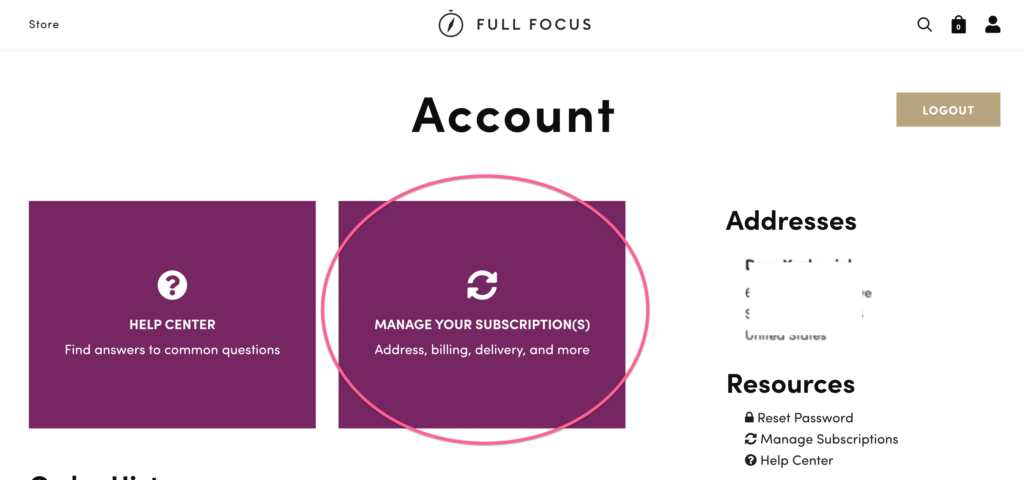Click the subscription refresh arrows icon
This screenshot has width=1024, height=480.
click(x=482, y=285)
